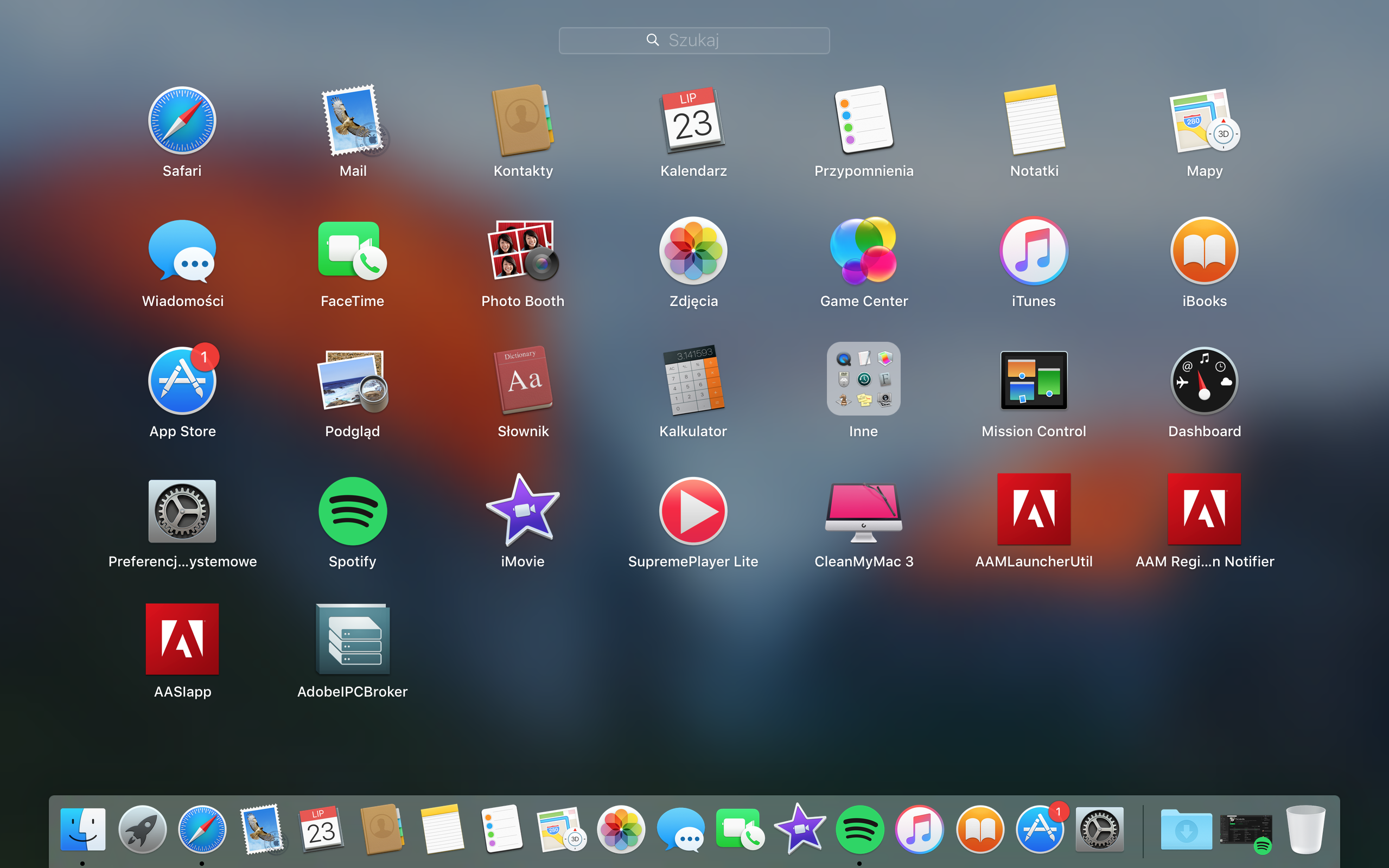The width and height of the screenshot is (1389, 868).
Task: Open Słownik dictionary app
Action: [x=523, y=381]
